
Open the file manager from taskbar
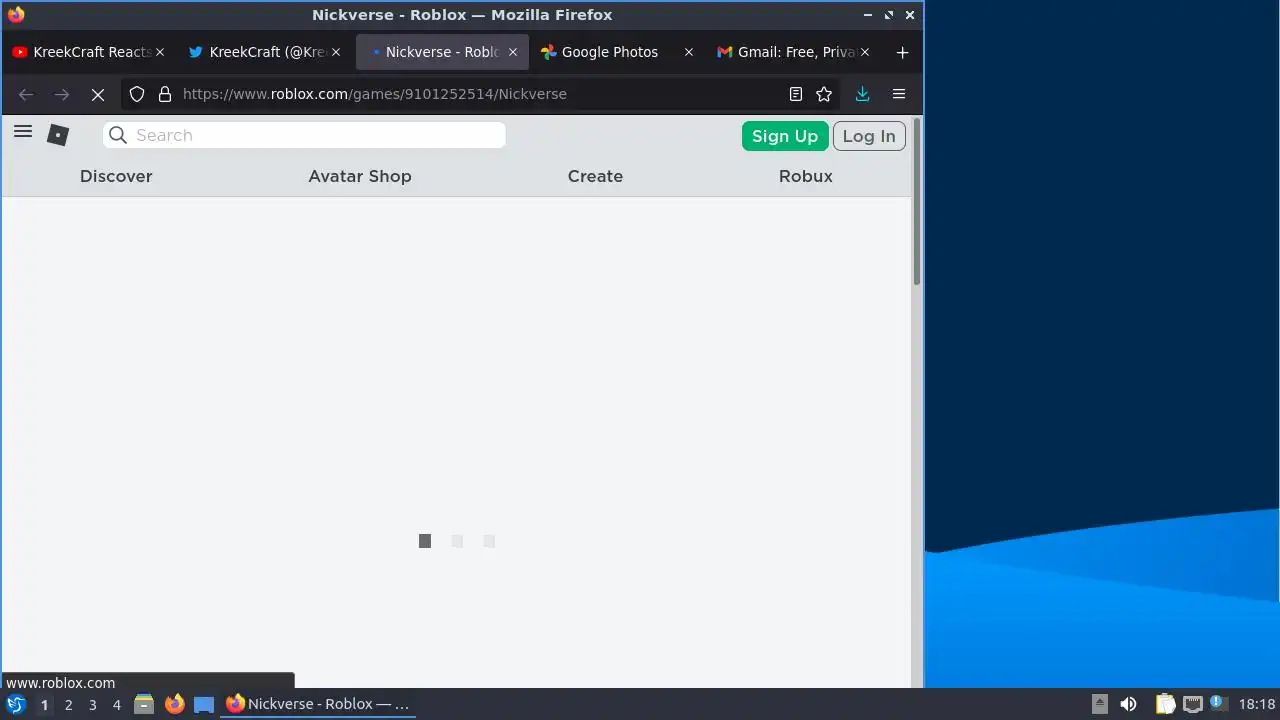click(144, 704)
